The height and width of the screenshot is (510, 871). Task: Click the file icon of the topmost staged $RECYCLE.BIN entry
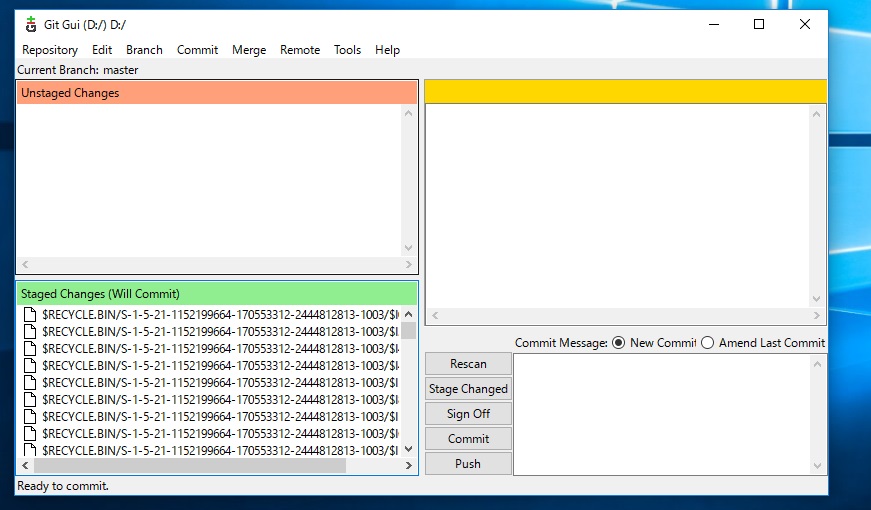[x=30, y=314]
